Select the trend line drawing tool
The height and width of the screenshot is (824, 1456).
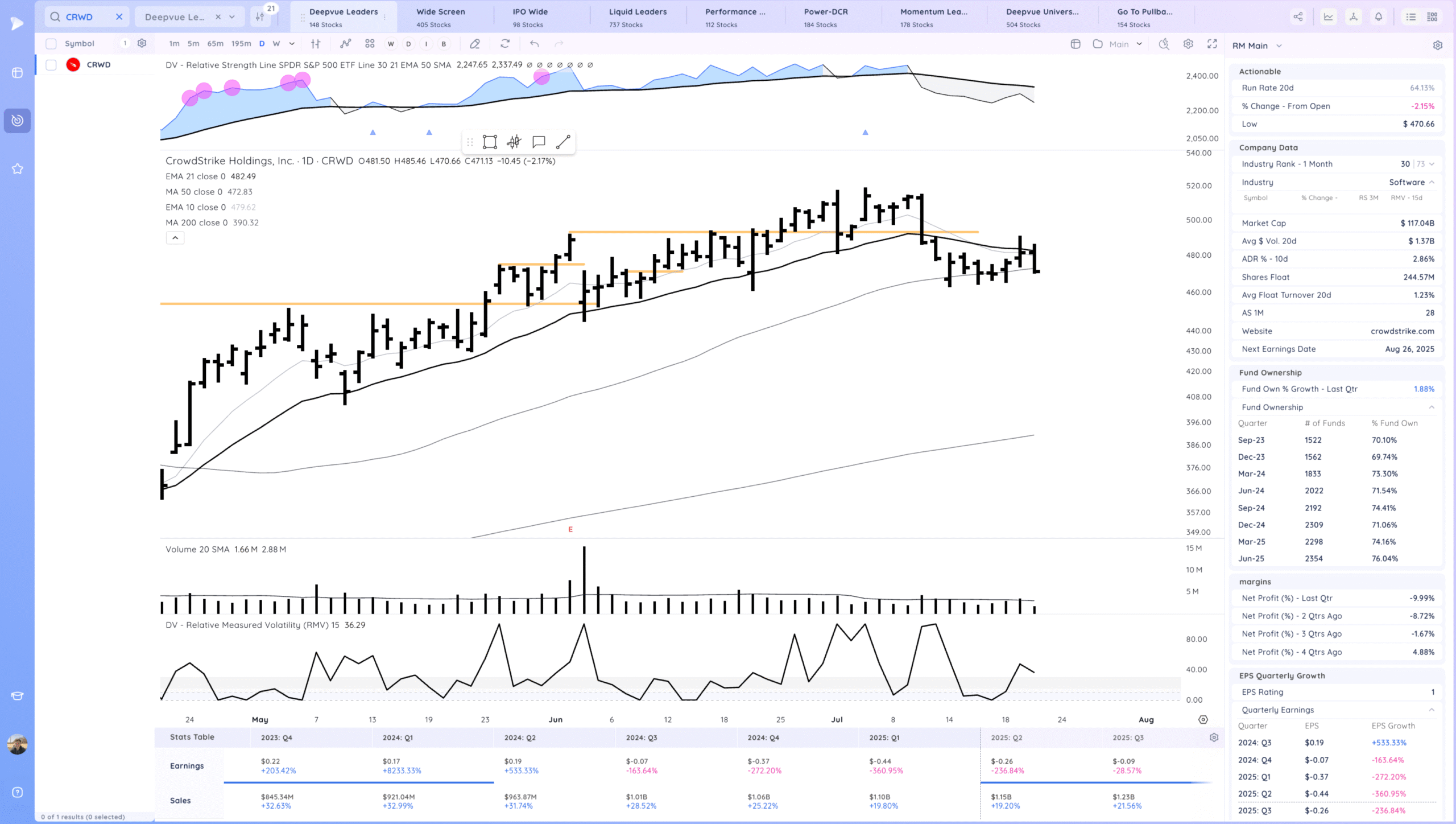[x=563, y=142]
